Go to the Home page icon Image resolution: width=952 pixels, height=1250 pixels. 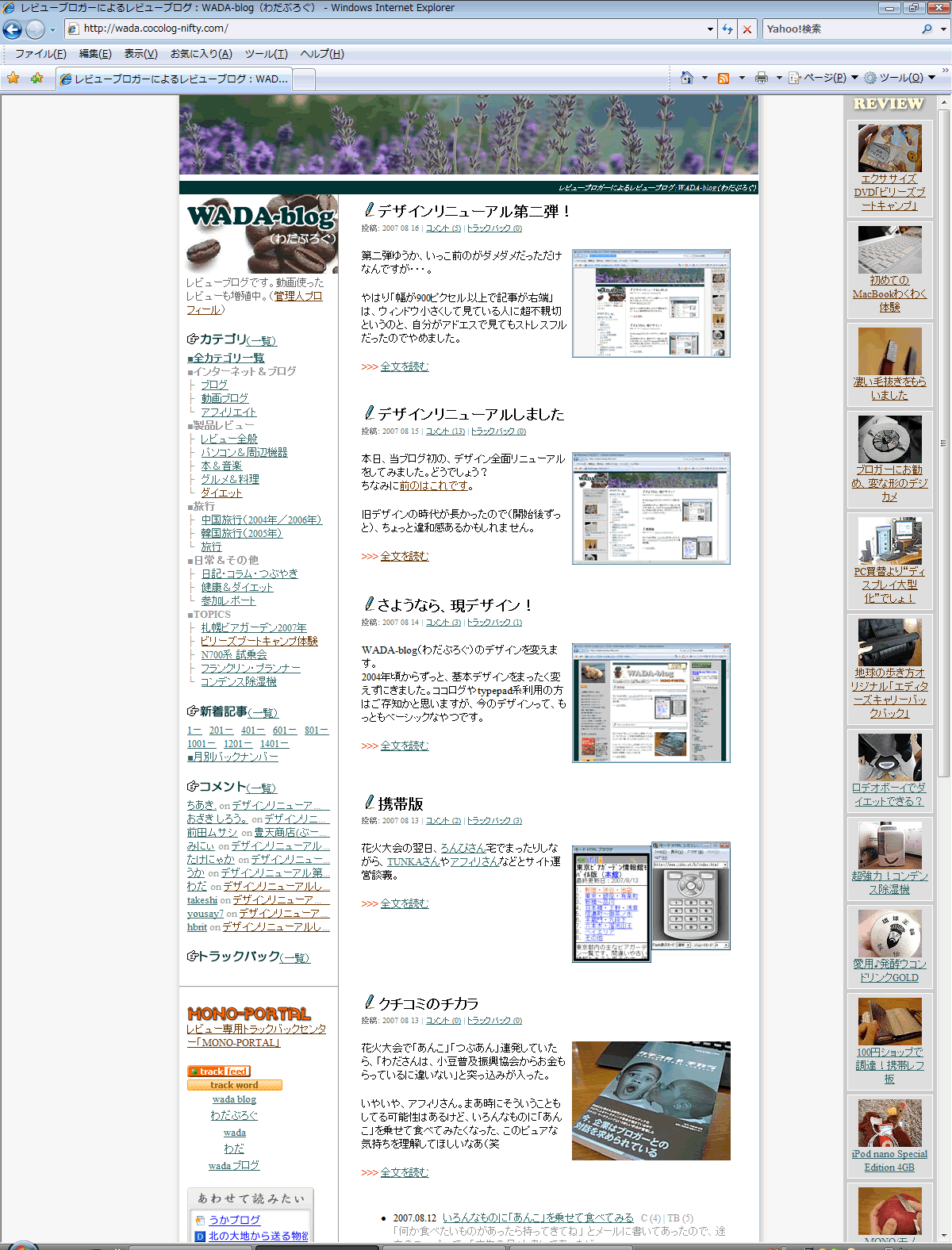[x=687, y=78]
